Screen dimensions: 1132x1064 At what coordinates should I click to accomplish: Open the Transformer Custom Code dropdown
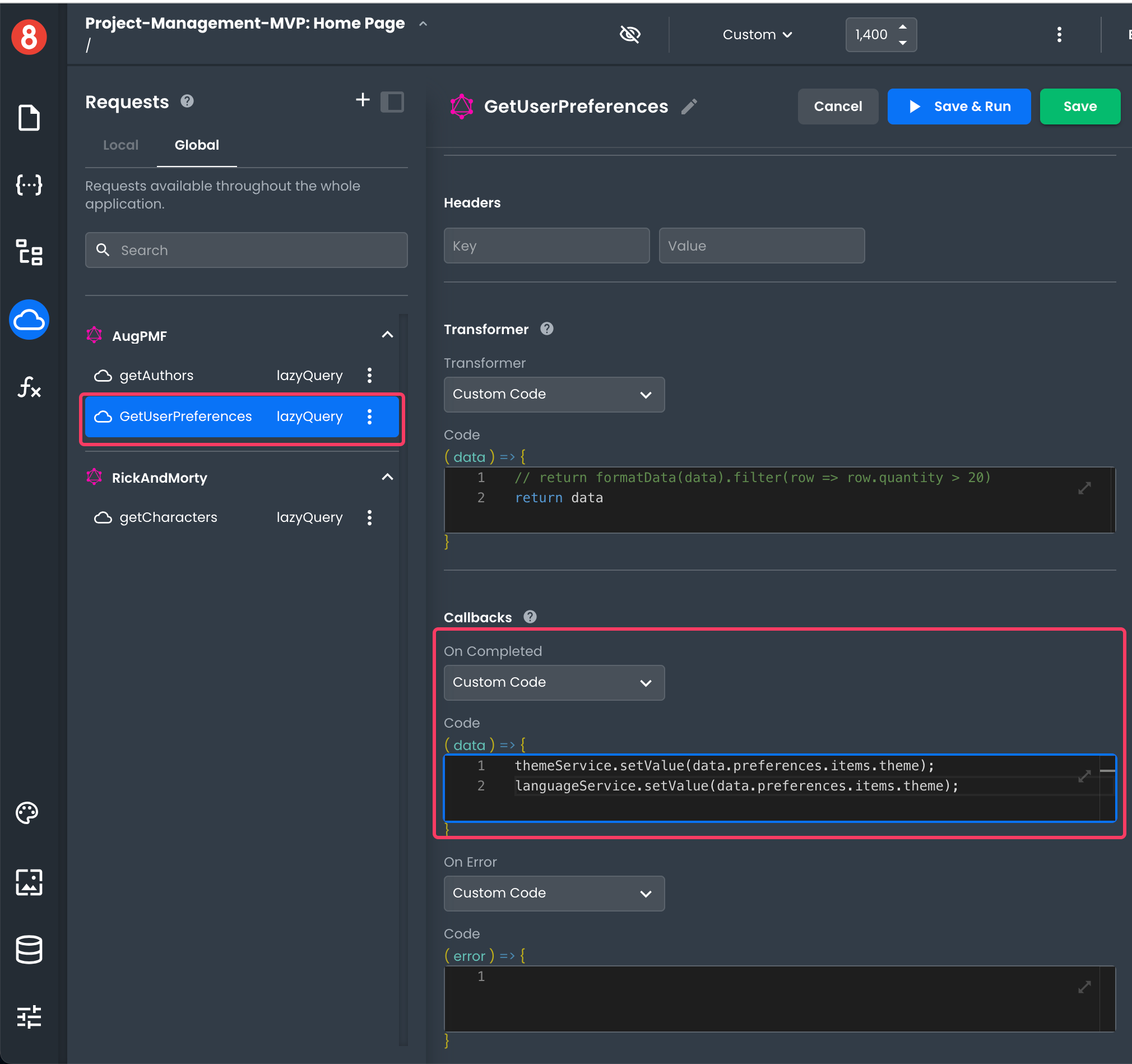[x=554, y=394]
